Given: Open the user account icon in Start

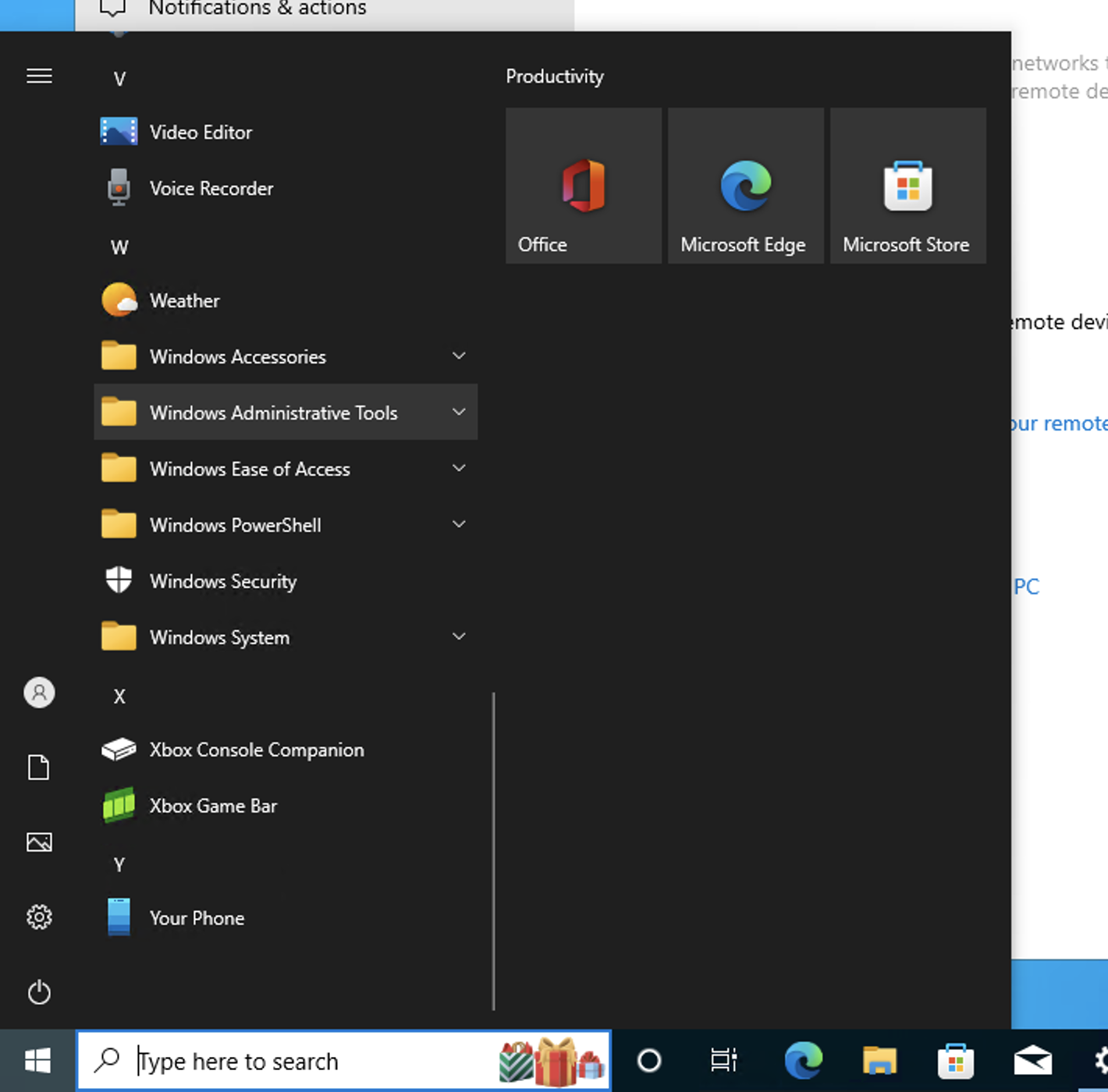Looking at the screenshot, I should (39, 693).
